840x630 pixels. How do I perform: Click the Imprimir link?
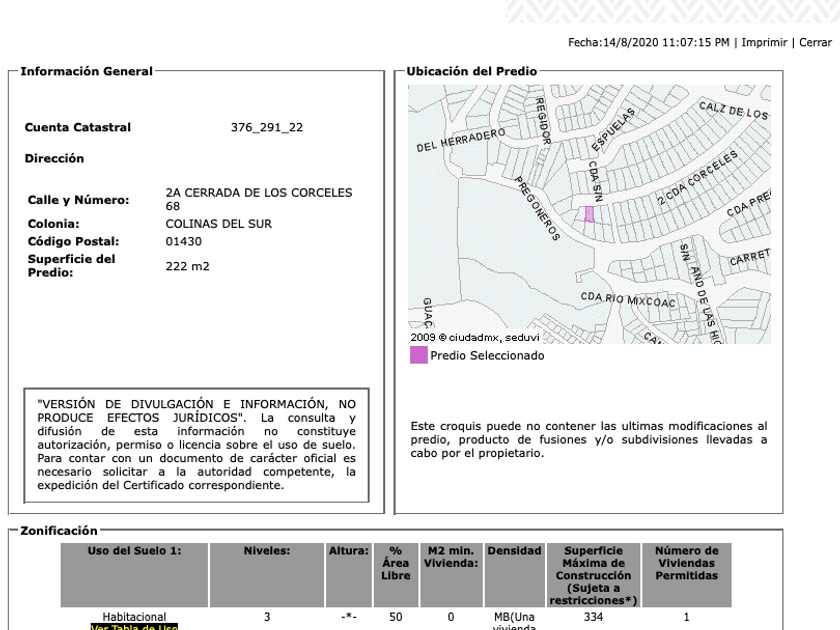tap(764, 43)
